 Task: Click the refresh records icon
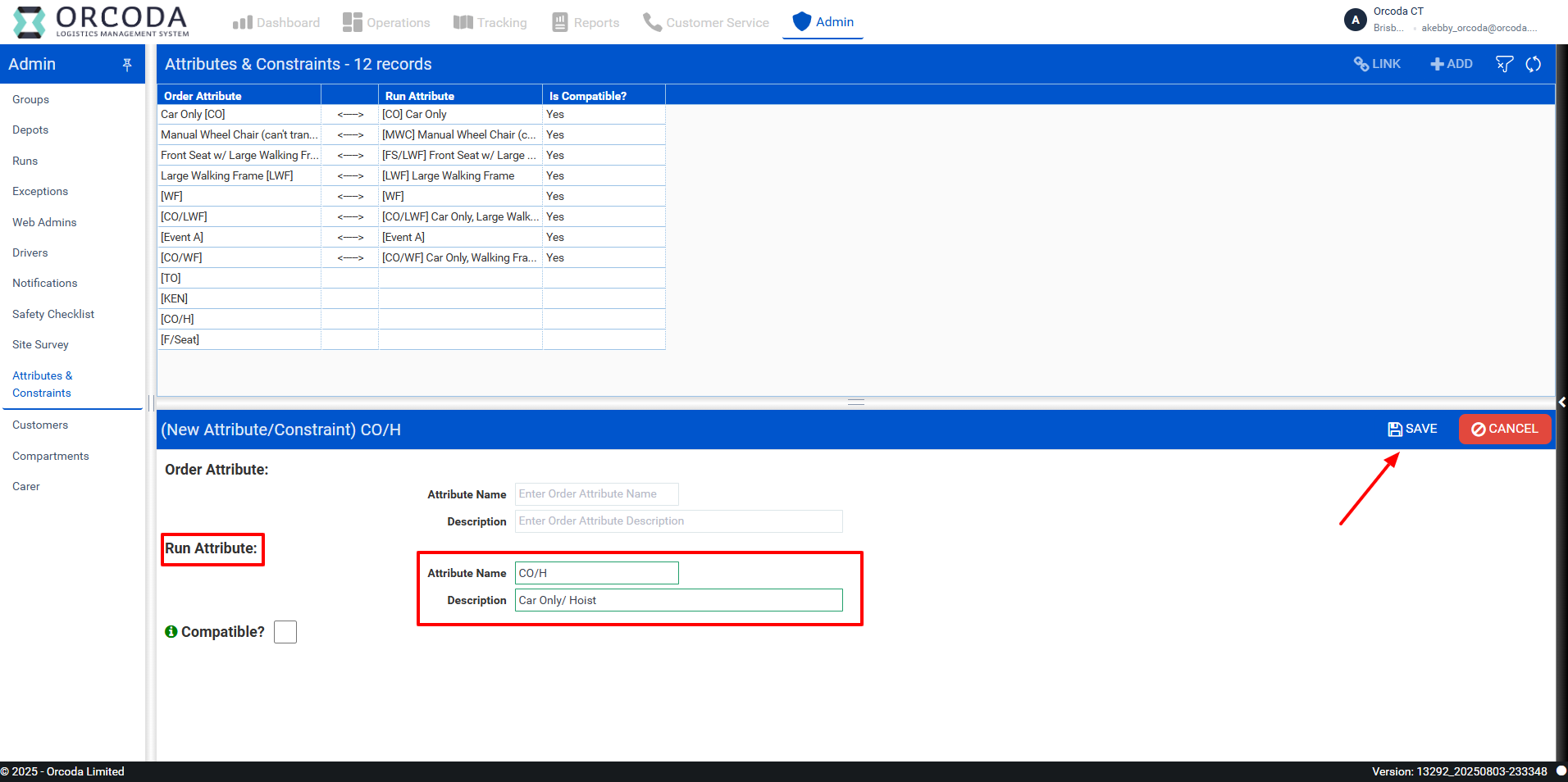tap(1533, 64)
